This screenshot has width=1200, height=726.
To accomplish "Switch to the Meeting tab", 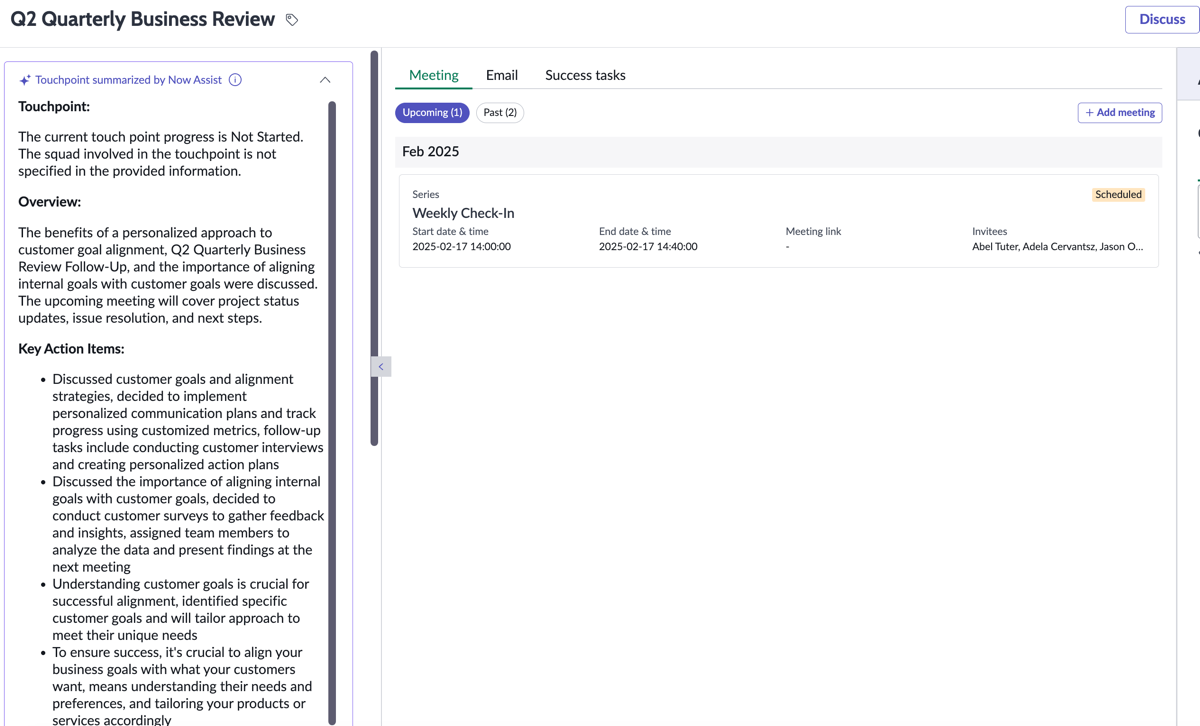I will 434,75.
